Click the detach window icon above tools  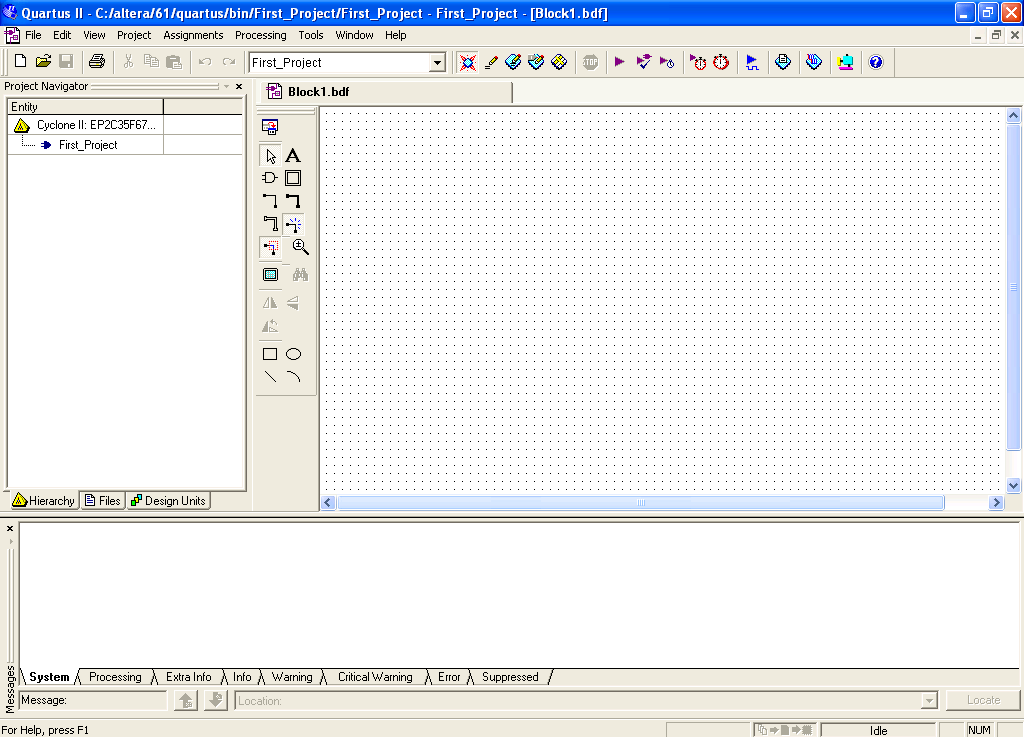click(270, 127)
